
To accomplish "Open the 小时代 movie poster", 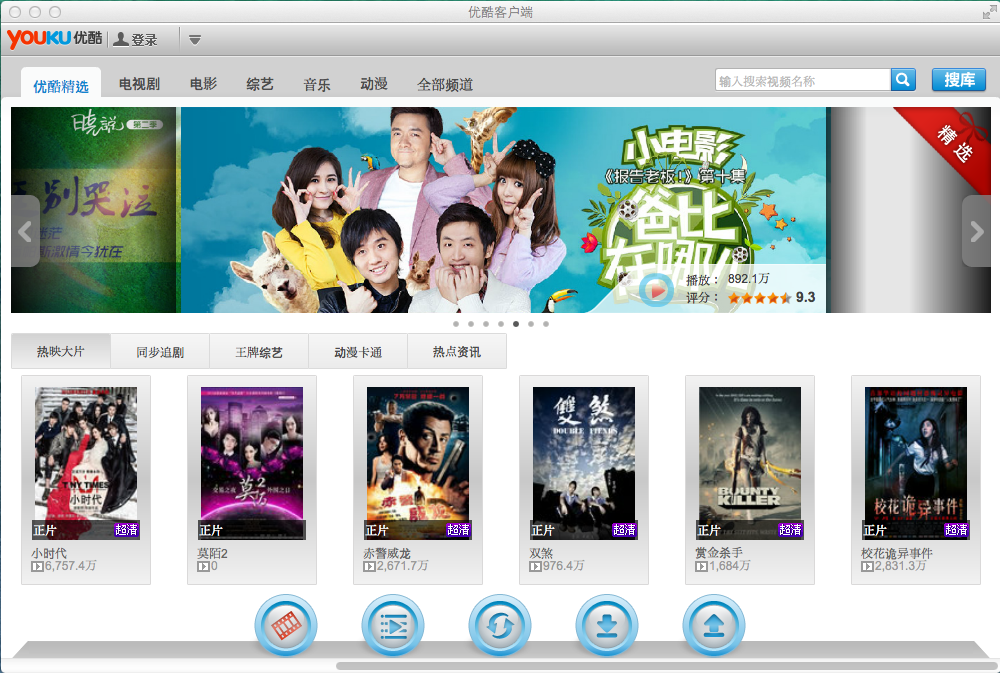I will pyautogui.click(x=86, y=463).
